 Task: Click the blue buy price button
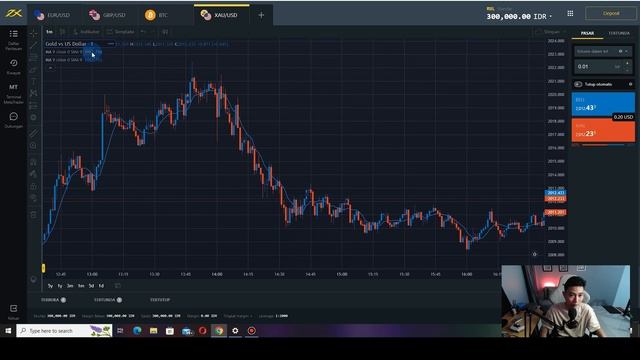tap(603, 104)
